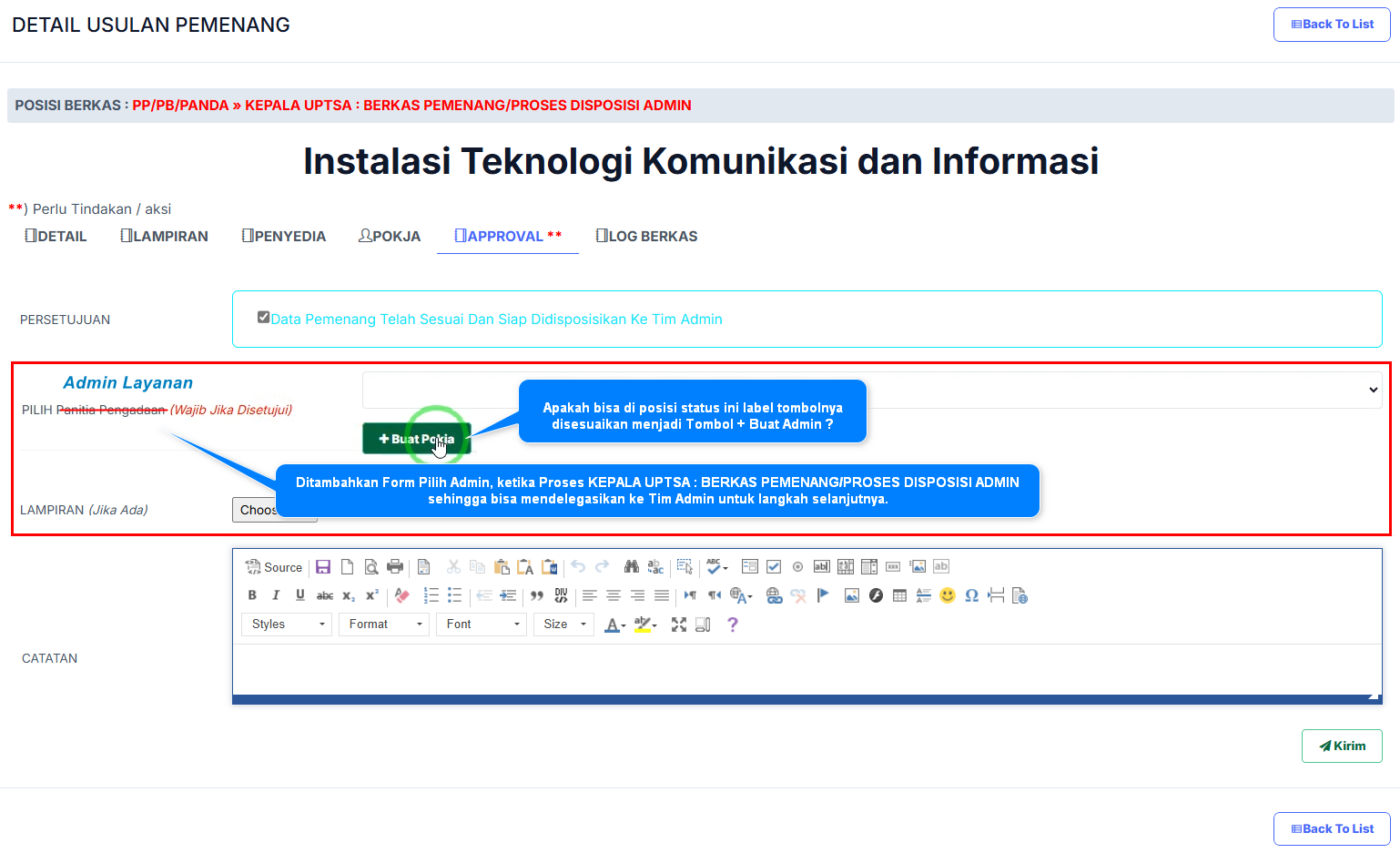Click the Find binoculars icon
Image resolution: width=1400 pixels, height=853 pixels.
631,567
